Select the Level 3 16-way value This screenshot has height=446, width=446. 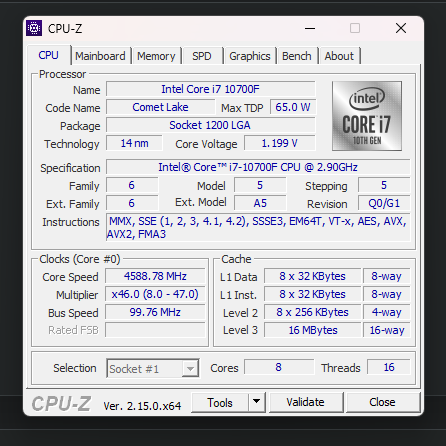point(387,330)
